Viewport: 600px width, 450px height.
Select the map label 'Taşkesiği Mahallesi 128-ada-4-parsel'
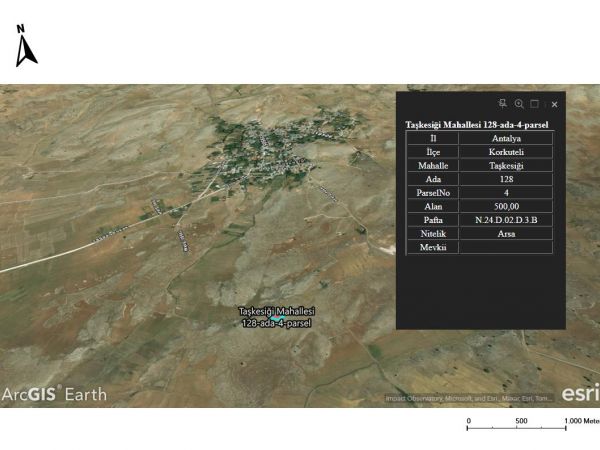tap(277, 317)
